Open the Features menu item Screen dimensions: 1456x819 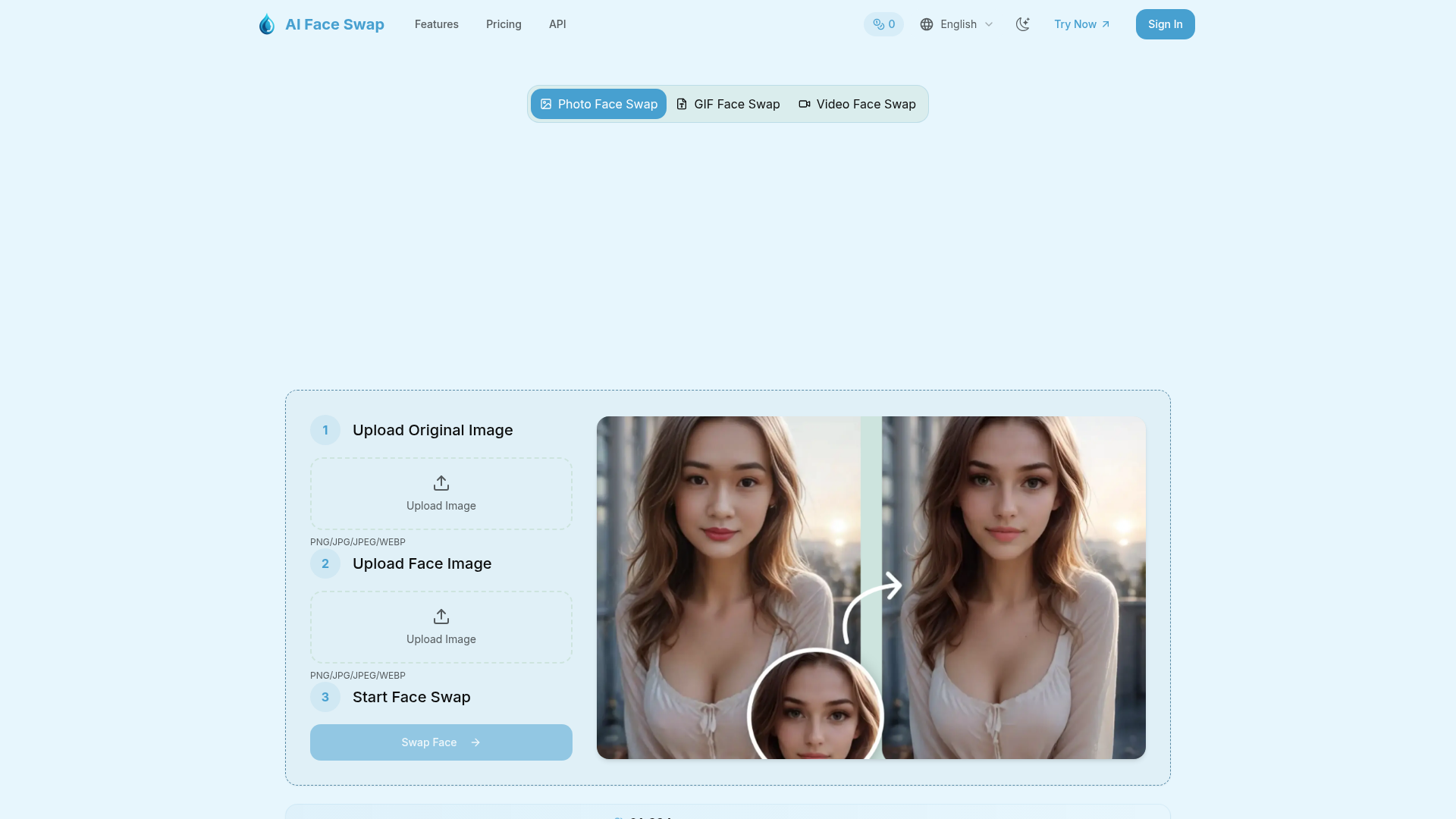click(437, 24)
